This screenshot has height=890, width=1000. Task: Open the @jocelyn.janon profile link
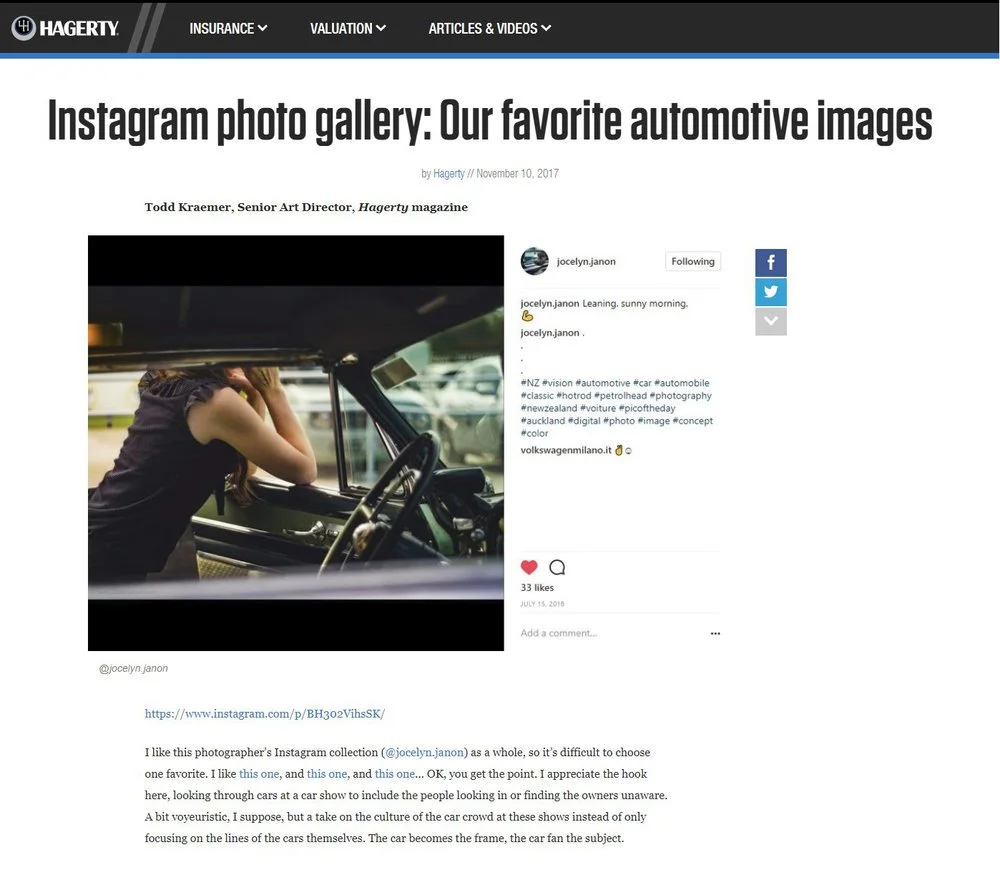coord(425,752)
